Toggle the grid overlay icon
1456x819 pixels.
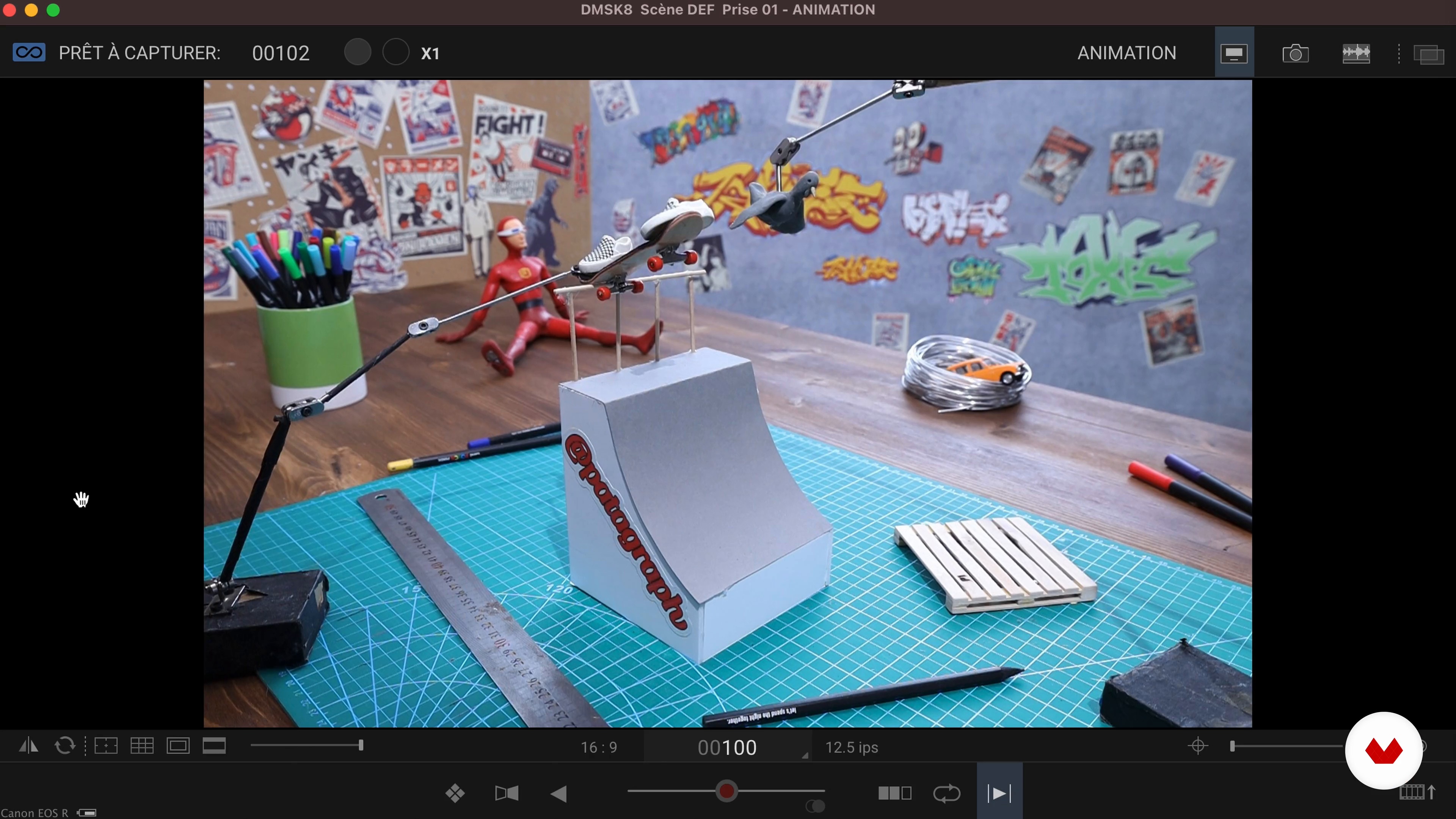point(142,746)
